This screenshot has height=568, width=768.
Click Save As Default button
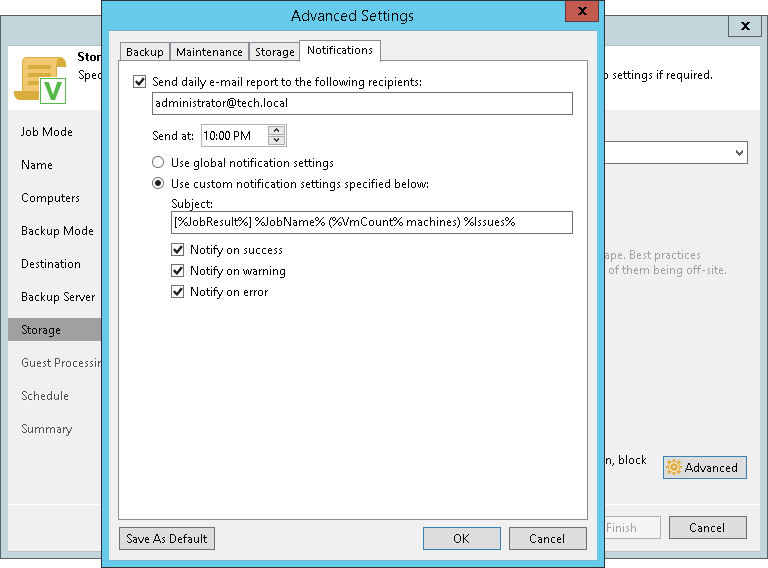167,539
